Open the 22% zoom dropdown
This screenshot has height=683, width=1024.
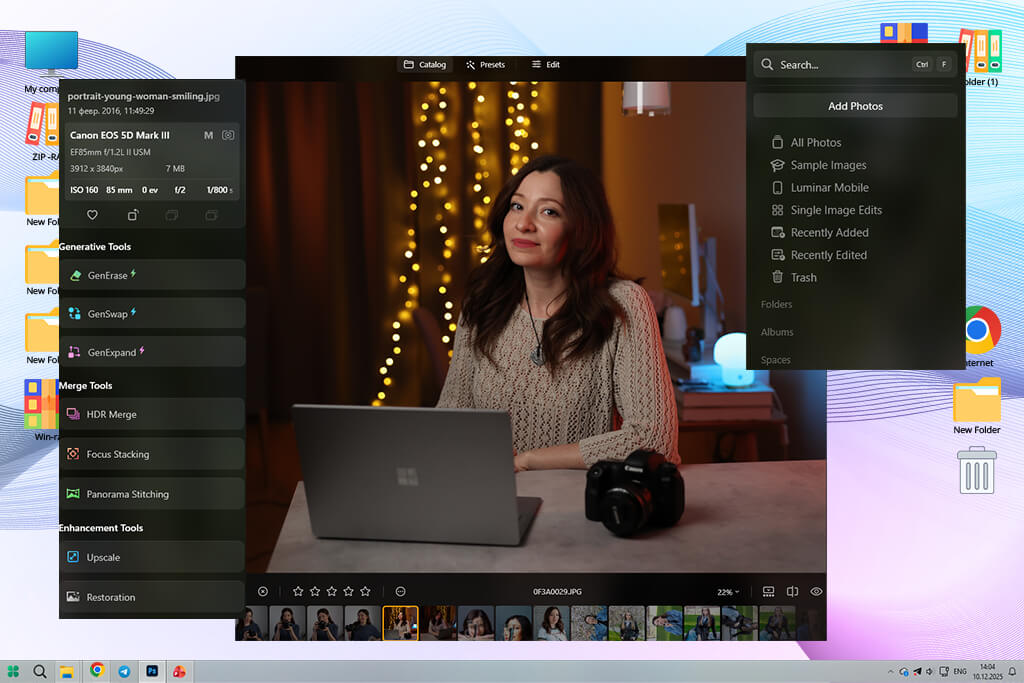pos(728,592)
